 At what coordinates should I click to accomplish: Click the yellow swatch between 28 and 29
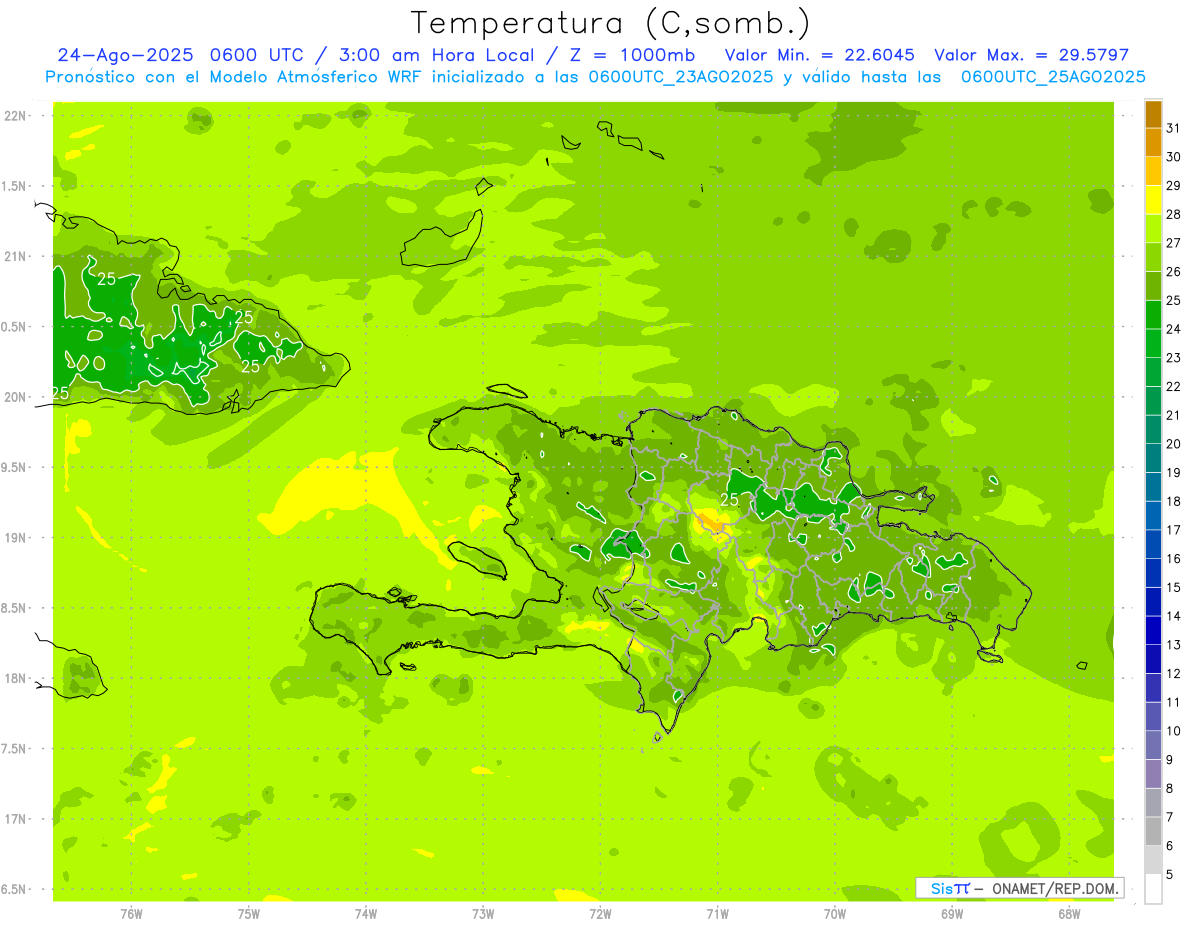click(1153, 200)
